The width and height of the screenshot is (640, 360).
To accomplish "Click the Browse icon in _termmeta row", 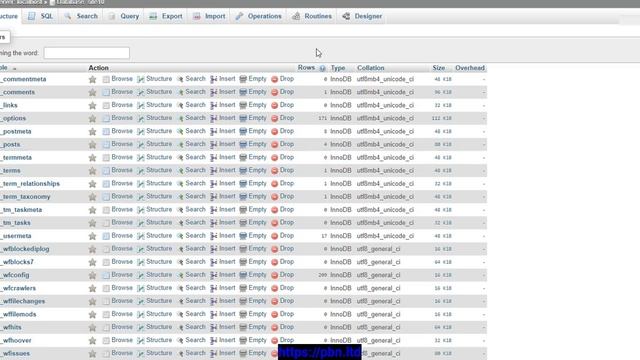I will pos(106,158).
